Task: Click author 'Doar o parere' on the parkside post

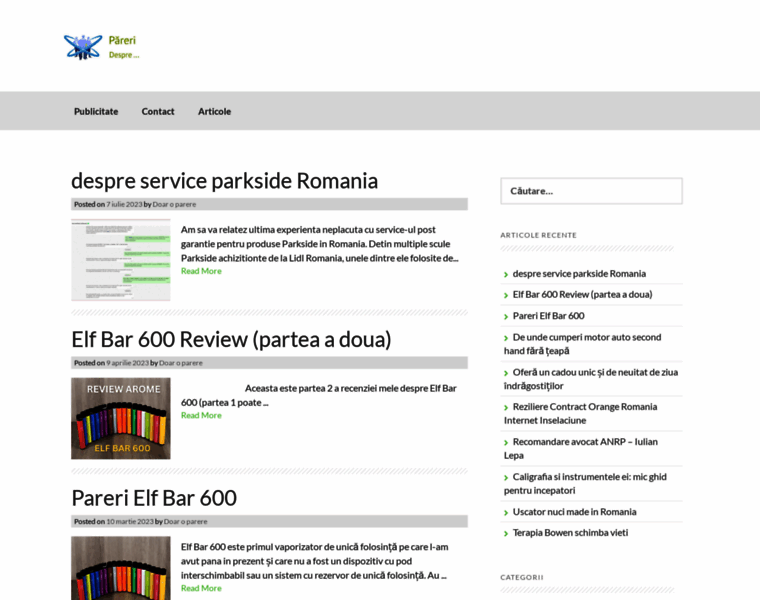Action: 174,205
